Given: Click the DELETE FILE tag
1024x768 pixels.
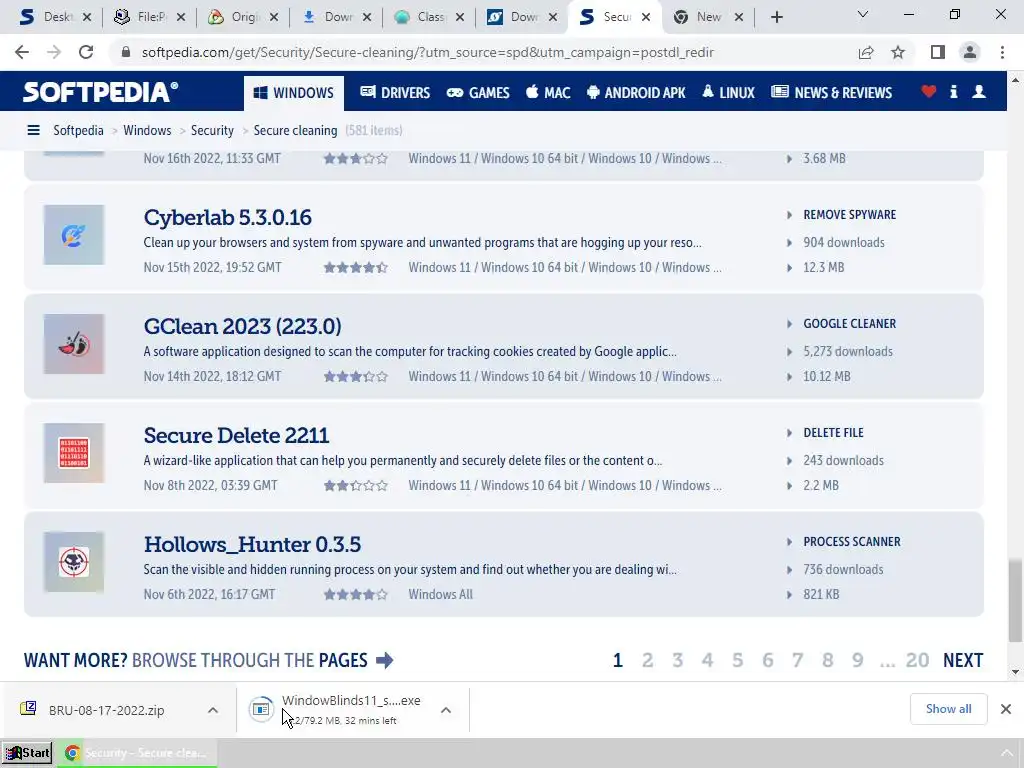Looking at the screenshot, I should (x=833, y=433).
